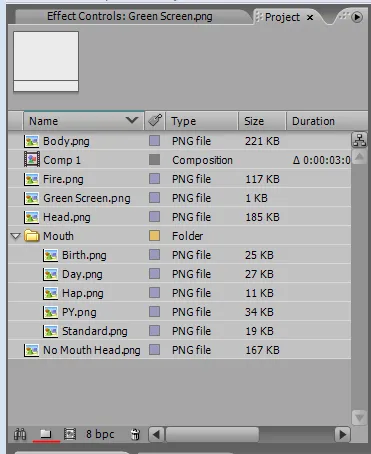Click the horizontal scrollbar thumb
371x454 pixels.
tap(212, 435)
